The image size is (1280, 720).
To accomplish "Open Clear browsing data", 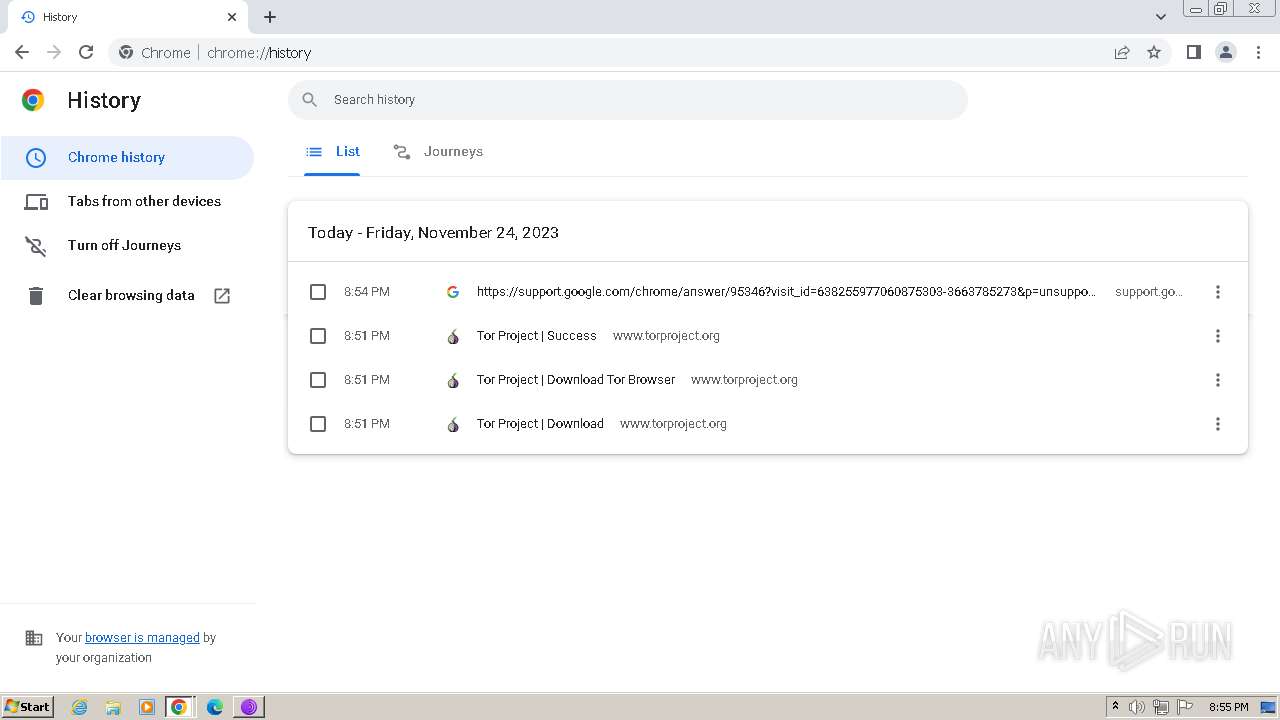I will [x=127, y=295].
